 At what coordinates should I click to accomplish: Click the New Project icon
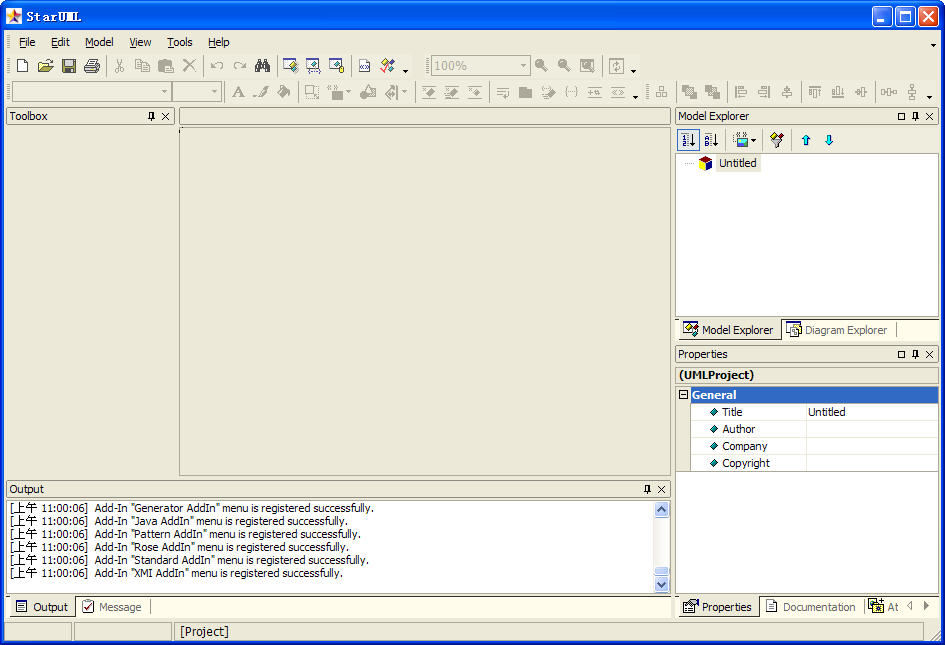(x=22, y=66)
